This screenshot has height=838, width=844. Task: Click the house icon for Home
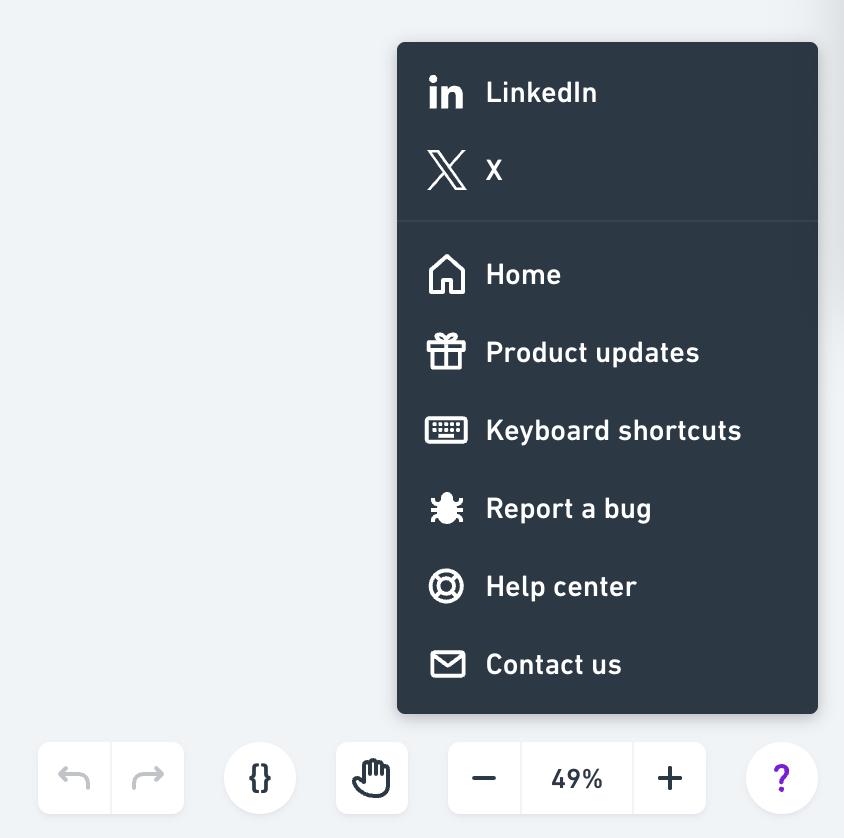click(x=446, y=274)
